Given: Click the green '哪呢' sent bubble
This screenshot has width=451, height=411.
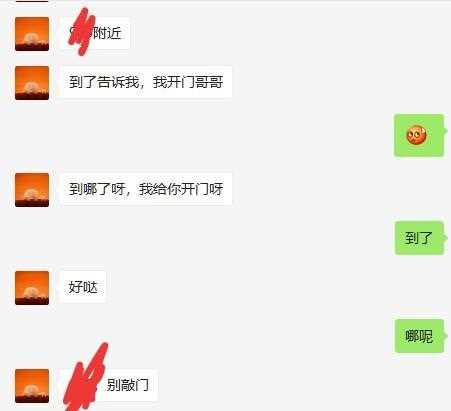Looking at the screenshot, I should 419,336.
